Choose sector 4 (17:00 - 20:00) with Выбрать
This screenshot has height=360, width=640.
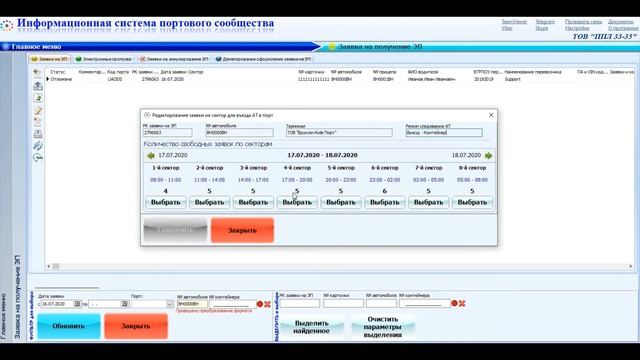pyautogui.click(x=297, y=202)
